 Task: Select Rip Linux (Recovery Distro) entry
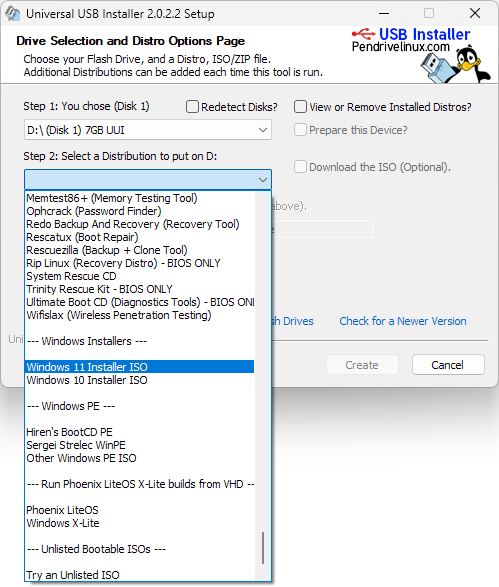[139, 263]
